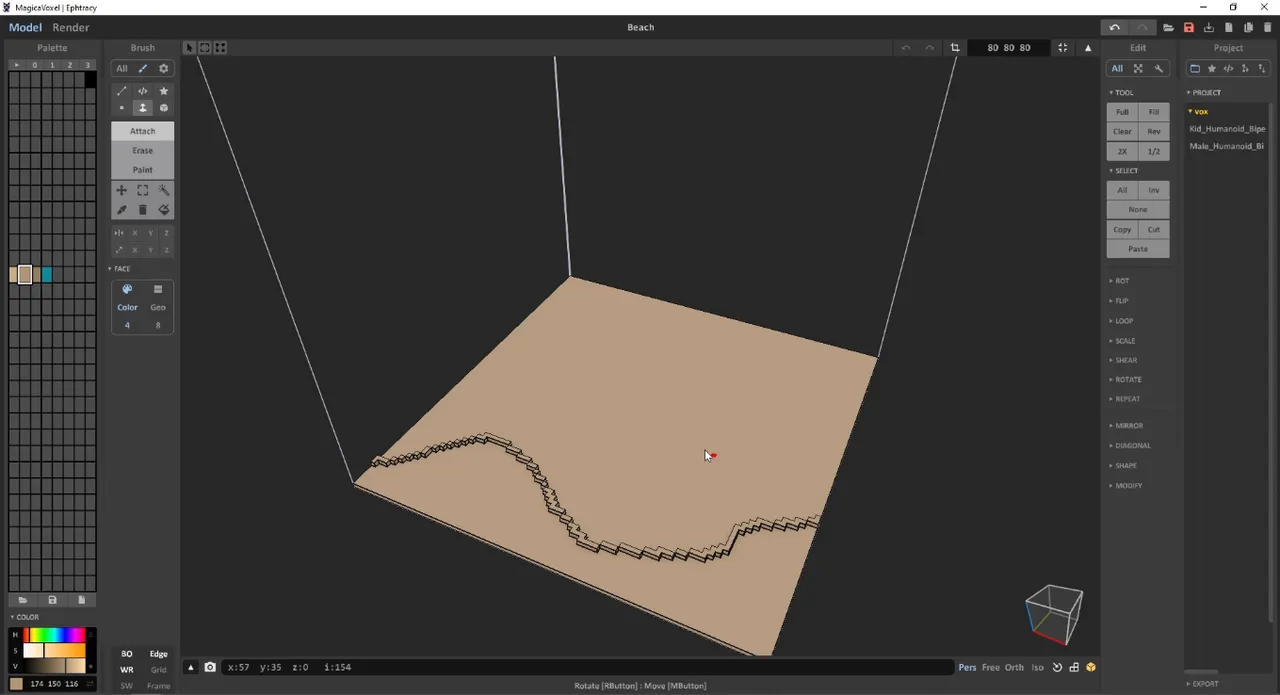This screenshot has height=695, width=1280.
Task: Select the single voxel brush icon
Action: pos(122,108)
